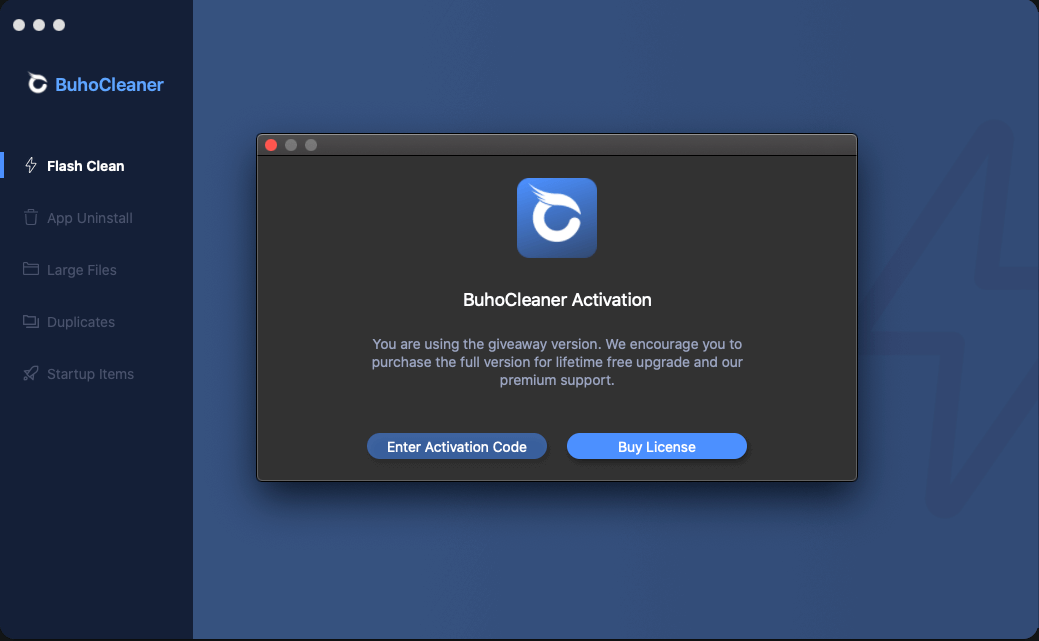Click the large BuhoCleaner app icon in dialog

557,217
